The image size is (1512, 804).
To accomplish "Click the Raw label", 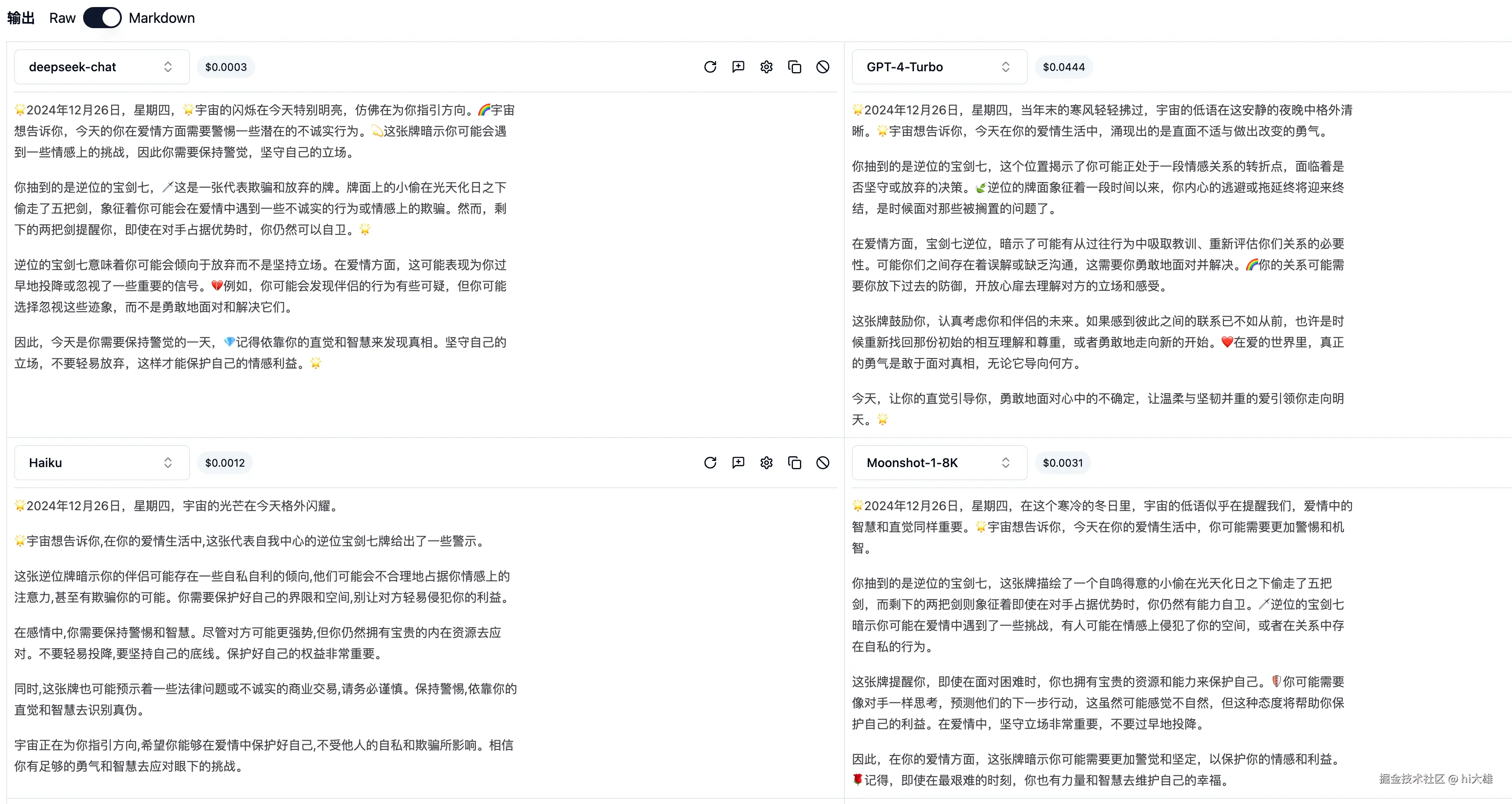I will tap(62, 18).
